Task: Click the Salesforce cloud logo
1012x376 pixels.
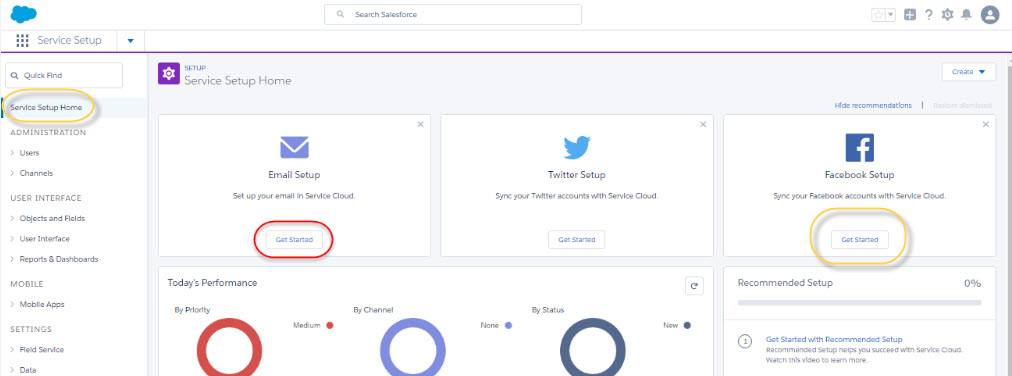Action: (x=24, y=14)
